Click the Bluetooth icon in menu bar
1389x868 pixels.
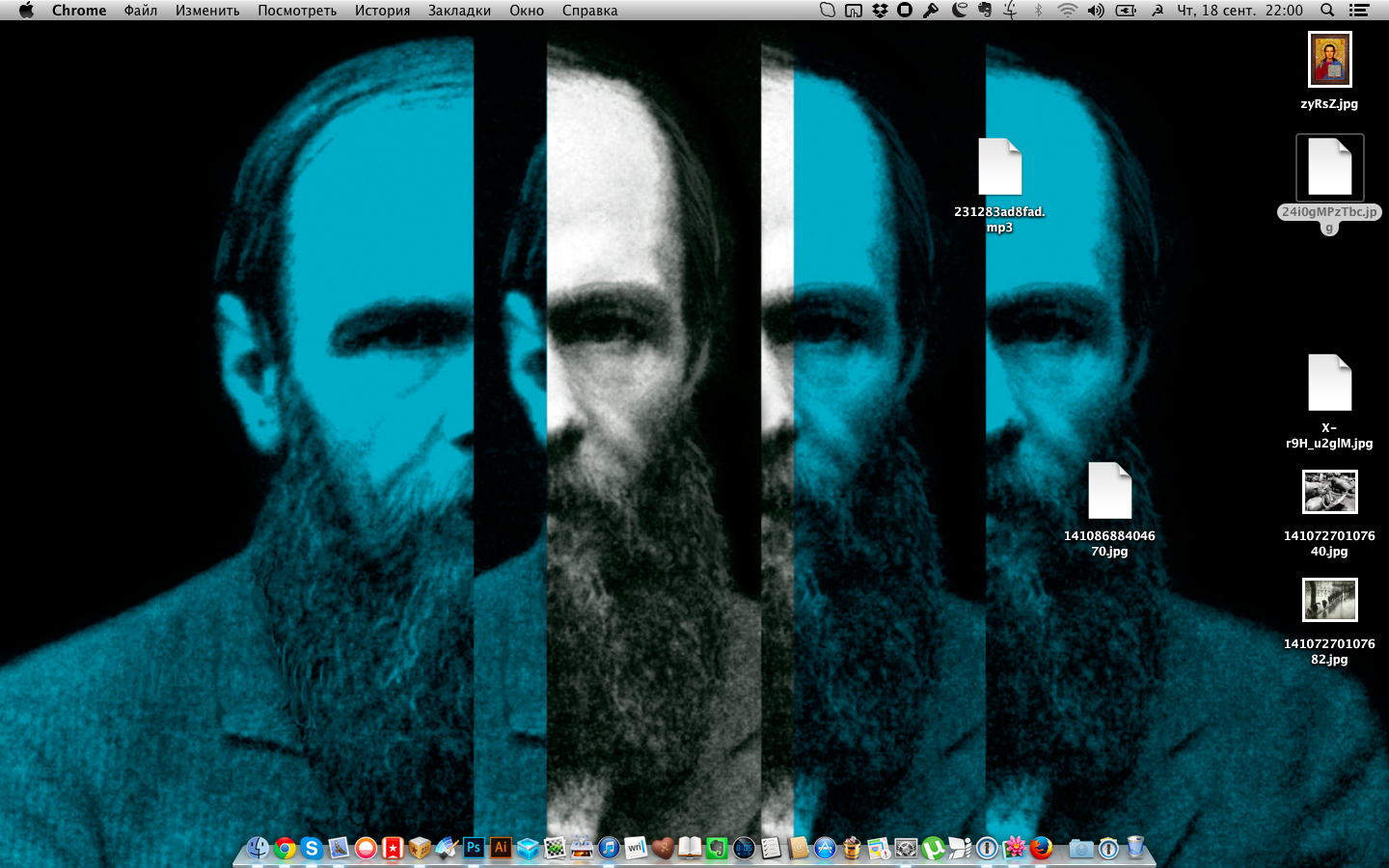coord(1038,11)
